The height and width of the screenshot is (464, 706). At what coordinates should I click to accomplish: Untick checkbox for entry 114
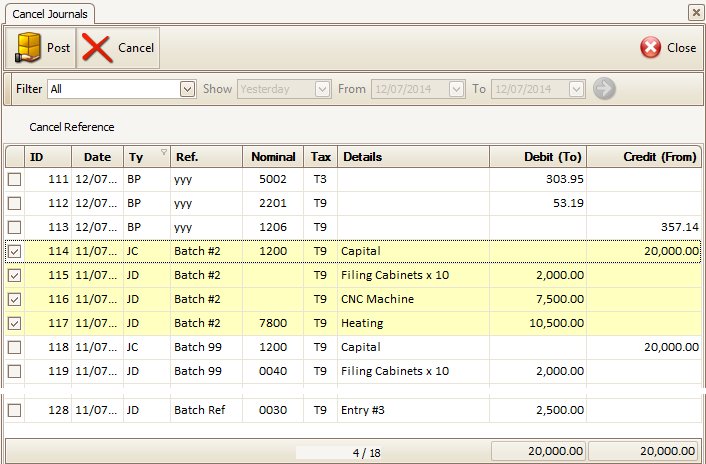tap(14, 252)
